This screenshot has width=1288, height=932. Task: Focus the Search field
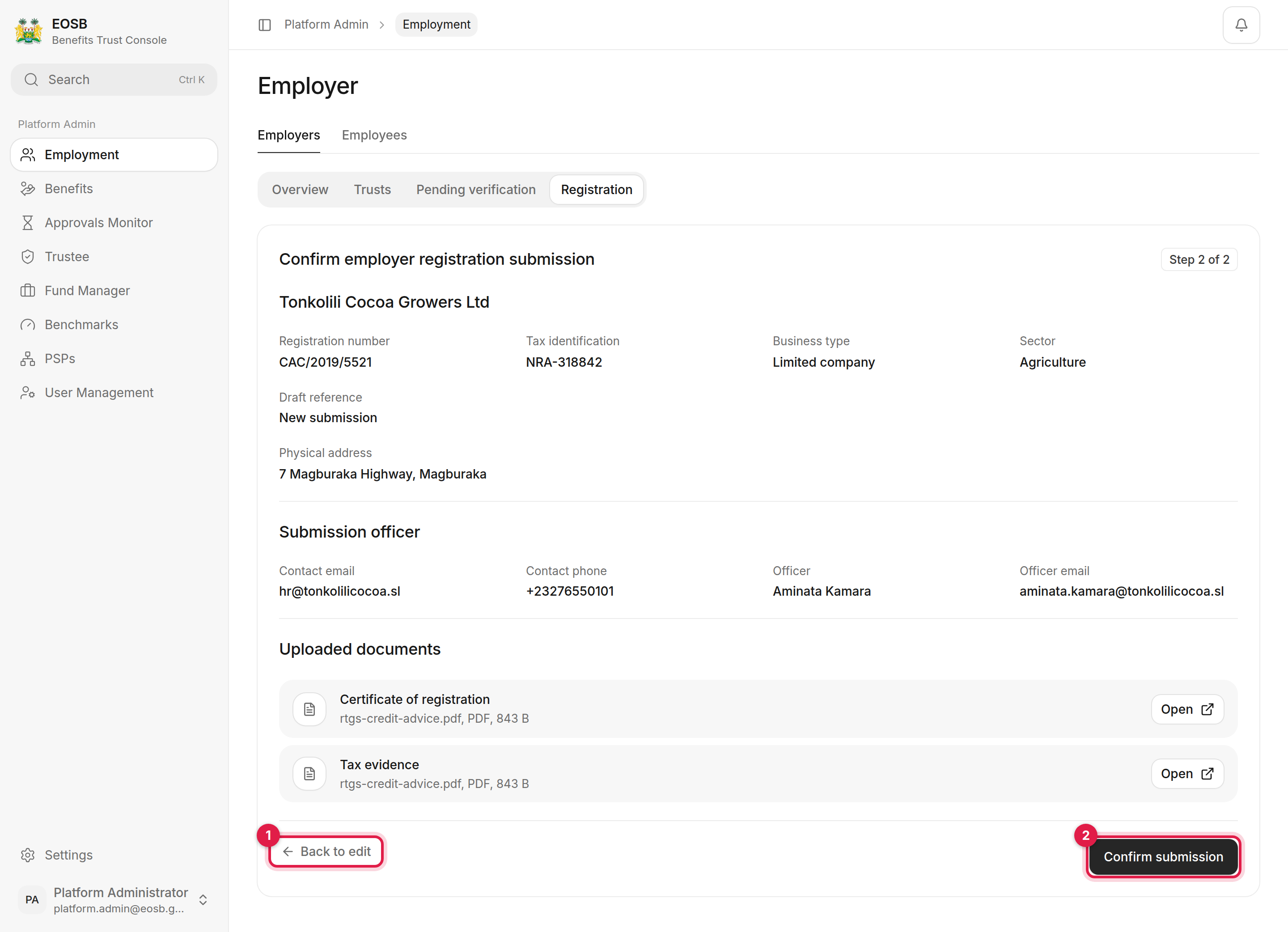(114, 80)
